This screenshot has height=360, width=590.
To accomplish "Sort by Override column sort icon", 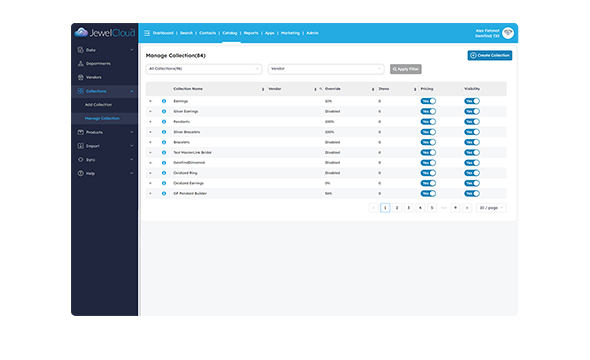I will [373, 89].
